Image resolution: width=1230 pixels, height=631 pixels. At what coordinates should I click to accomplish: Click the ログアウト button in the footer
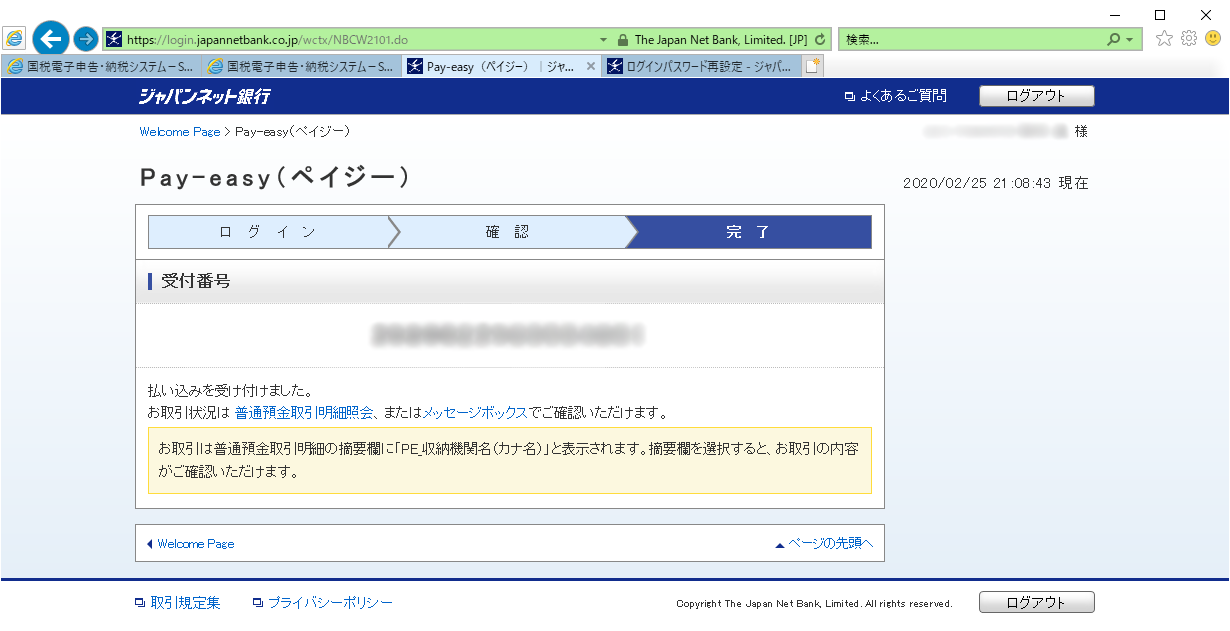(1036, 603)
